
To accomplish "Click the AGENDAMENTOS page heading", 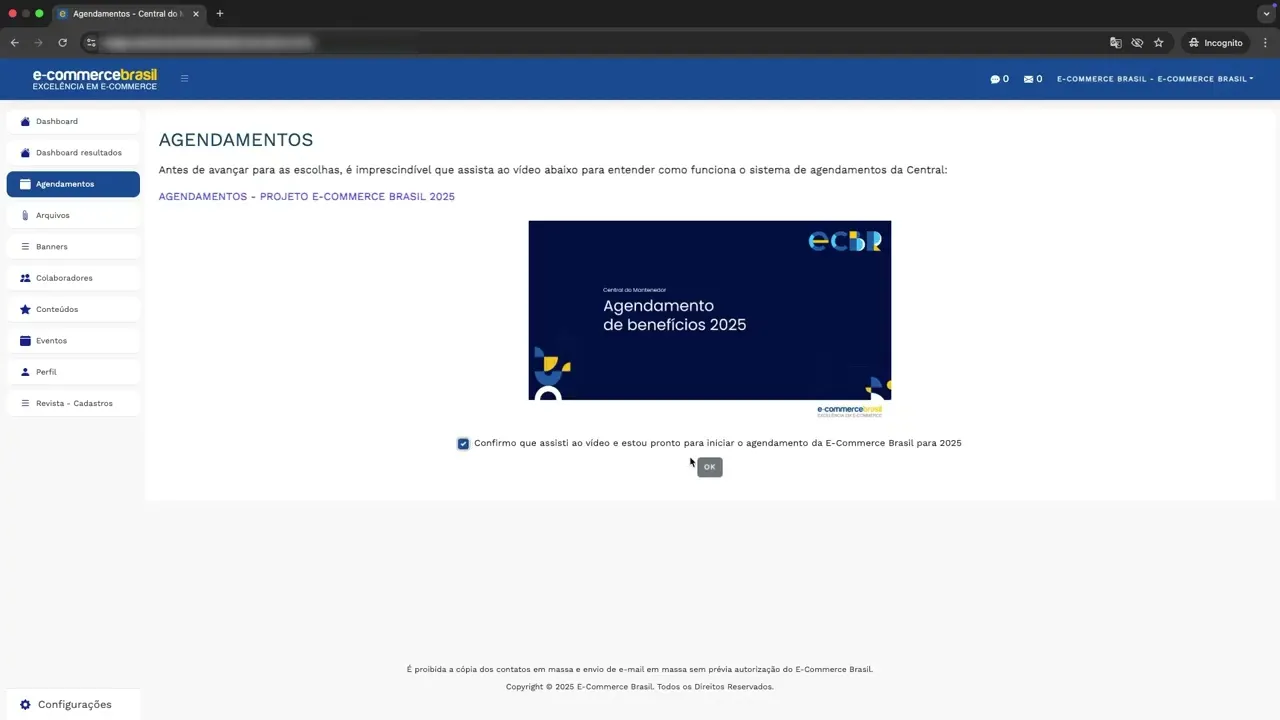I will click(x=236, y=140).
